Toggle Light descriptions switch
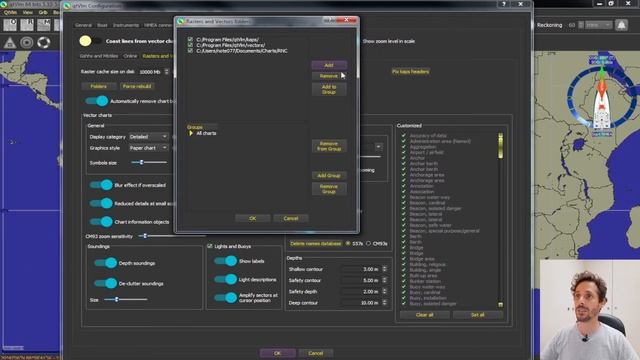The height and width of the screenshot is (360, 640). coord(225,279)
